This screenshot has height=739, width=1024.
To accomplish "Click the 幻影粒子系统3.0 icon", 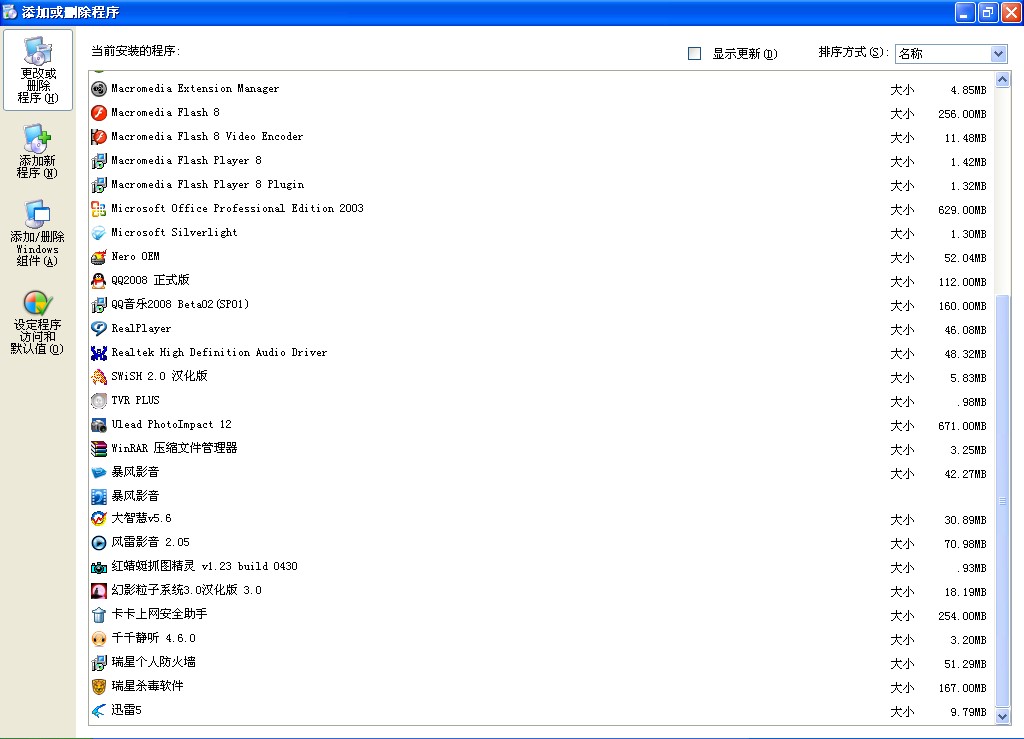I will coord(99,591).
